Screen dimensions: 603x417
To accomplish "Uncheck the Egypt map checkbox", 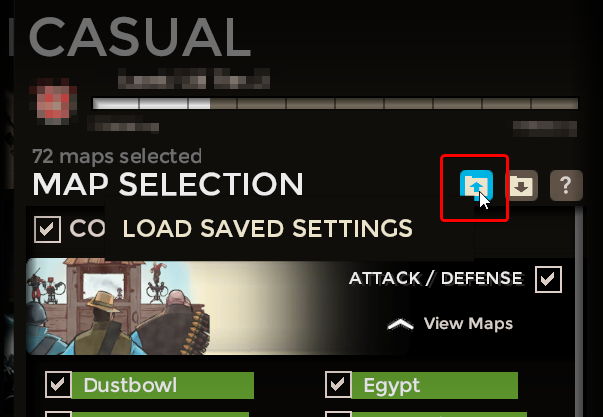I will point(338,384).
